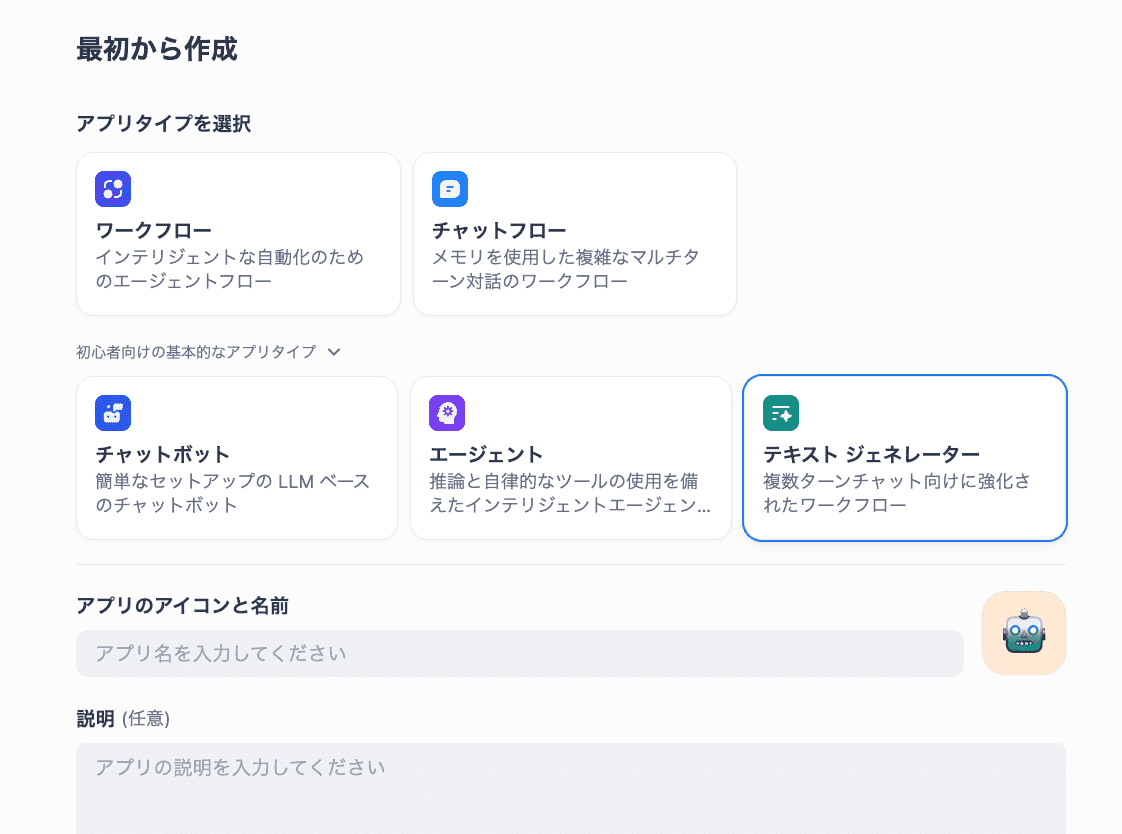
Task: Click the blue Chatflow (チャットフロー) icon
Action: click(x=450, y=189)
